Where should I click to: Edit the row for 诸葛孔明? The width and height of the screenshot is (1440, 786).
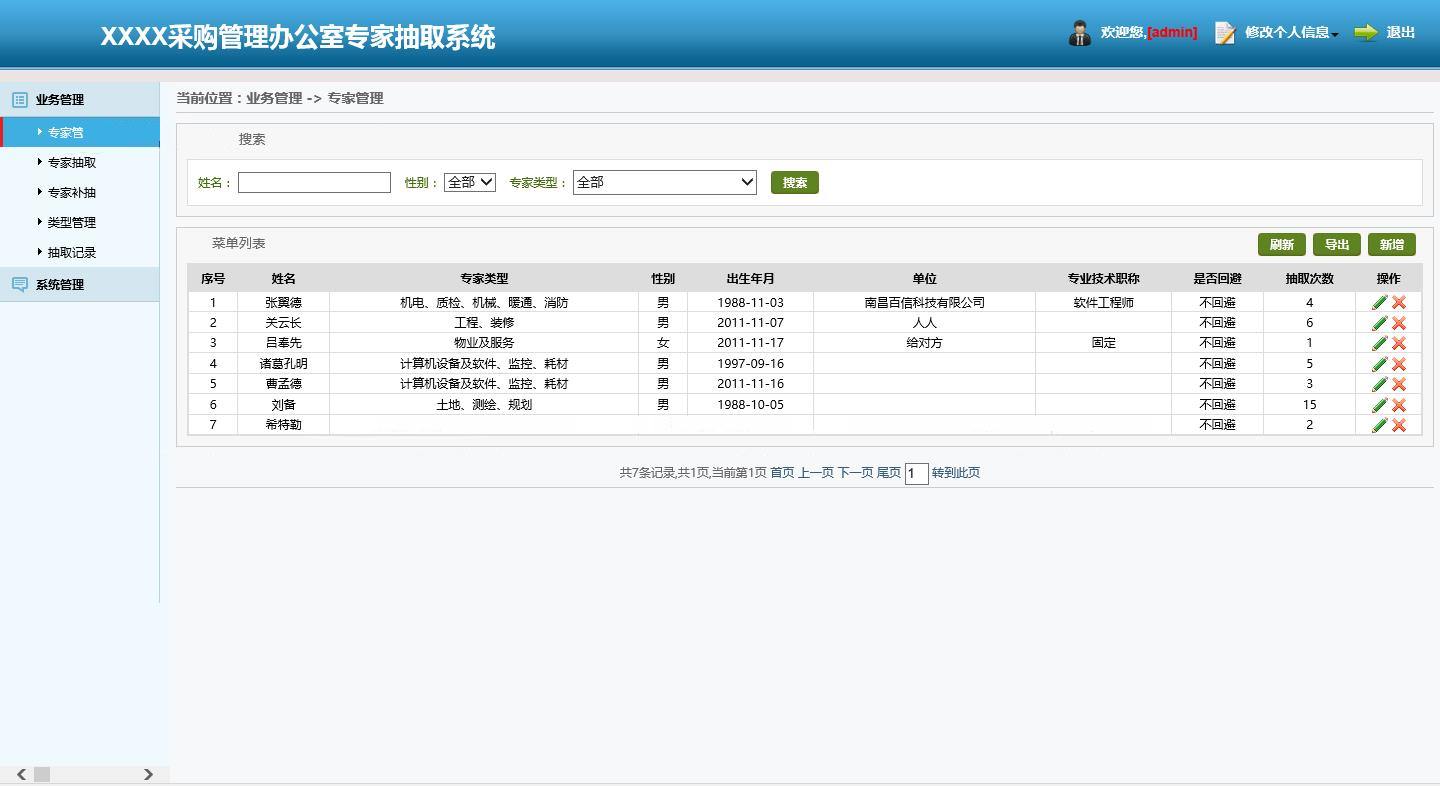[x=1380, y=364]
